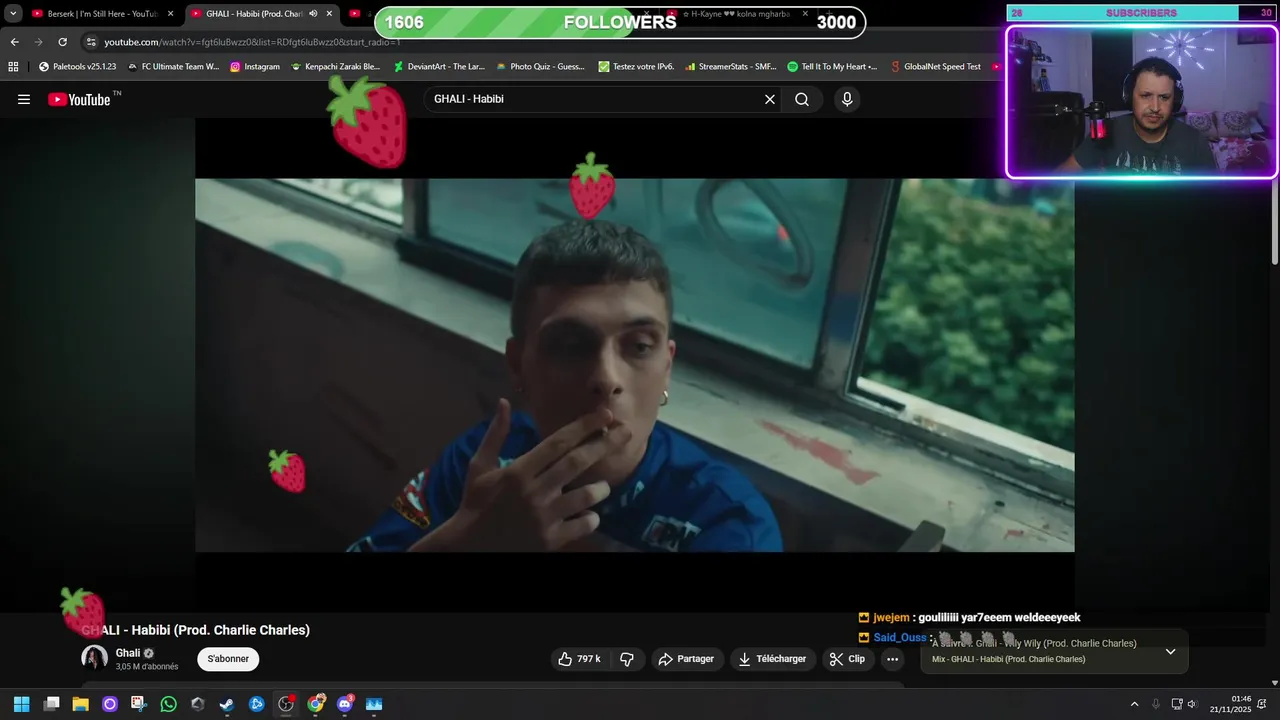
Task: Click the purple circle app in taskbar
Action: pyautogui.click(x=110, y=704)
